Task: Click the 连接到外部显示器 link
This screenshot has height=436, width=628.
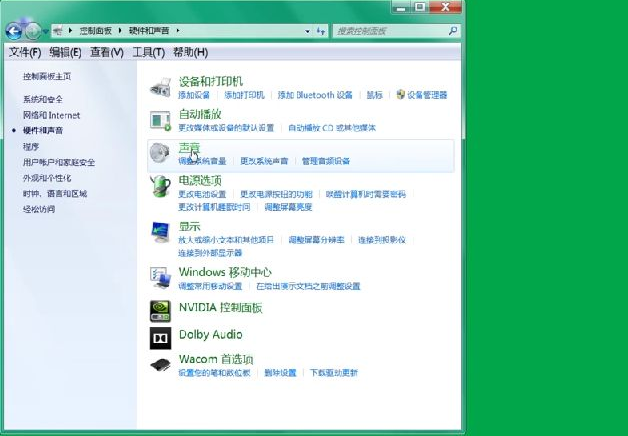Action: point(210,253)
